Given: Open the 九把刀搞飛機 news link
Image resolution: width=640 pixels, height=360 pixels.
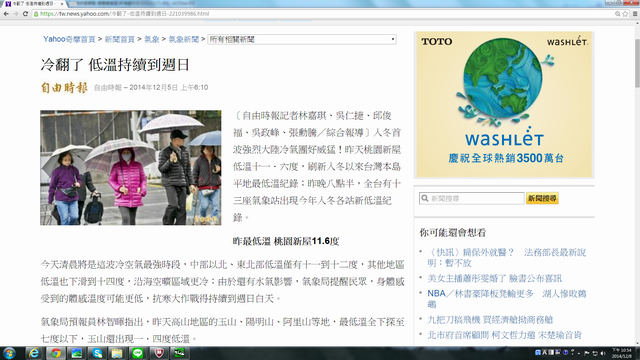Looking at the screenshot, I should pyautogui.click(x=490, y=320).
